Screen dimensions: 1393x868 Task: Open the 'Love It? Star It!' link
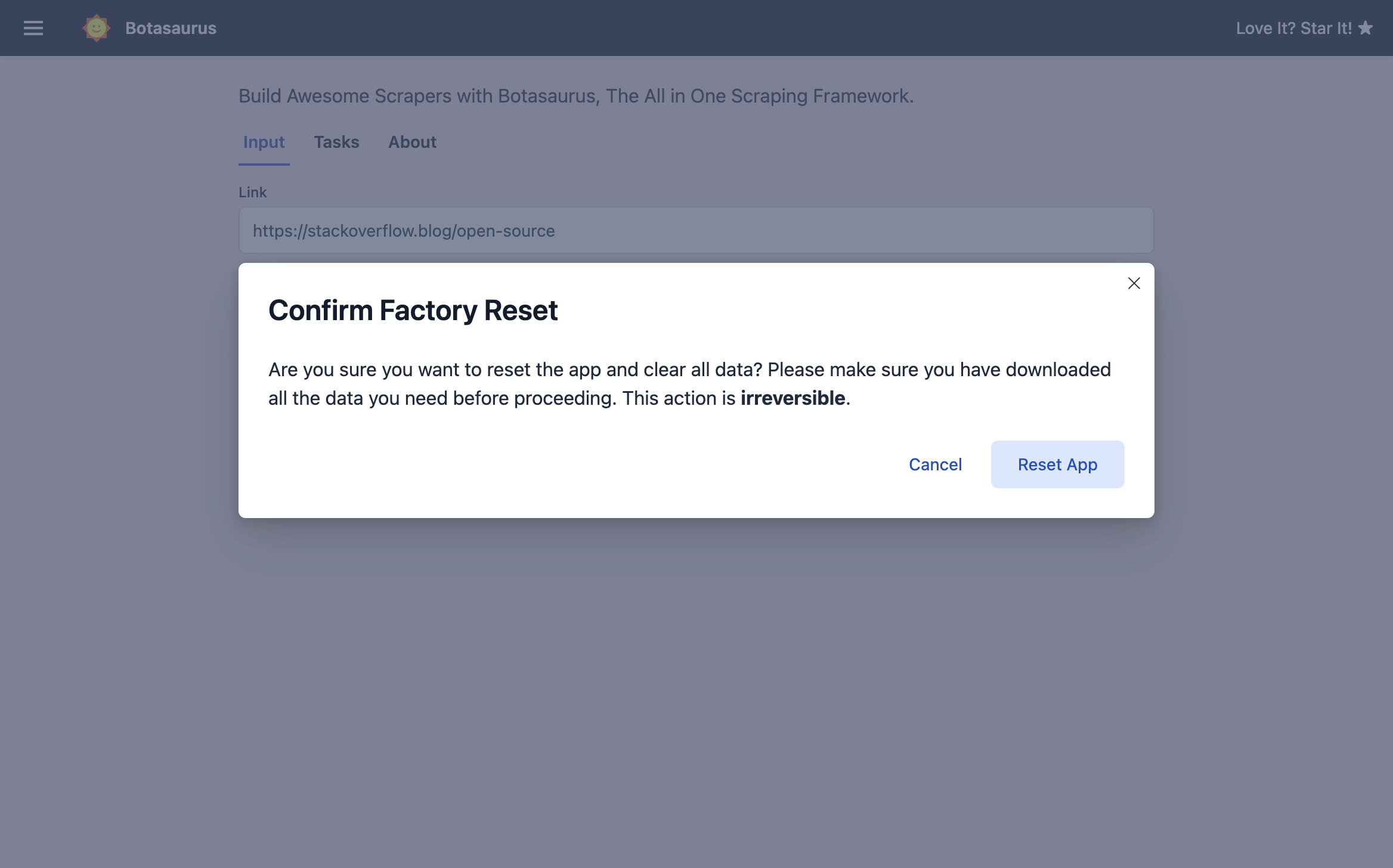1293,28
